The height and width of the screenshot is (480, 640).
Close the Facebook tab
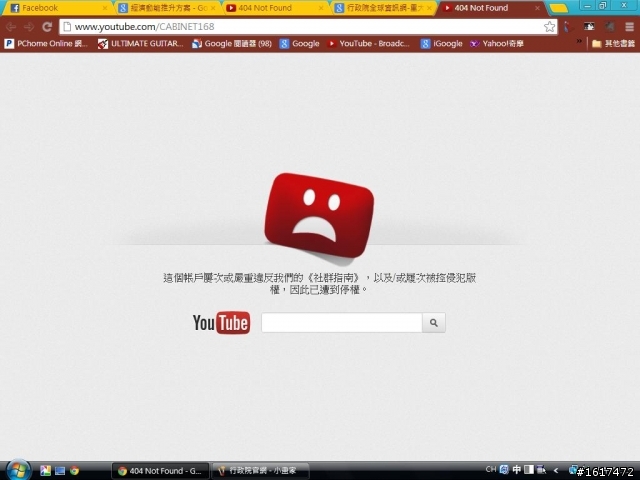pos(105,8)
